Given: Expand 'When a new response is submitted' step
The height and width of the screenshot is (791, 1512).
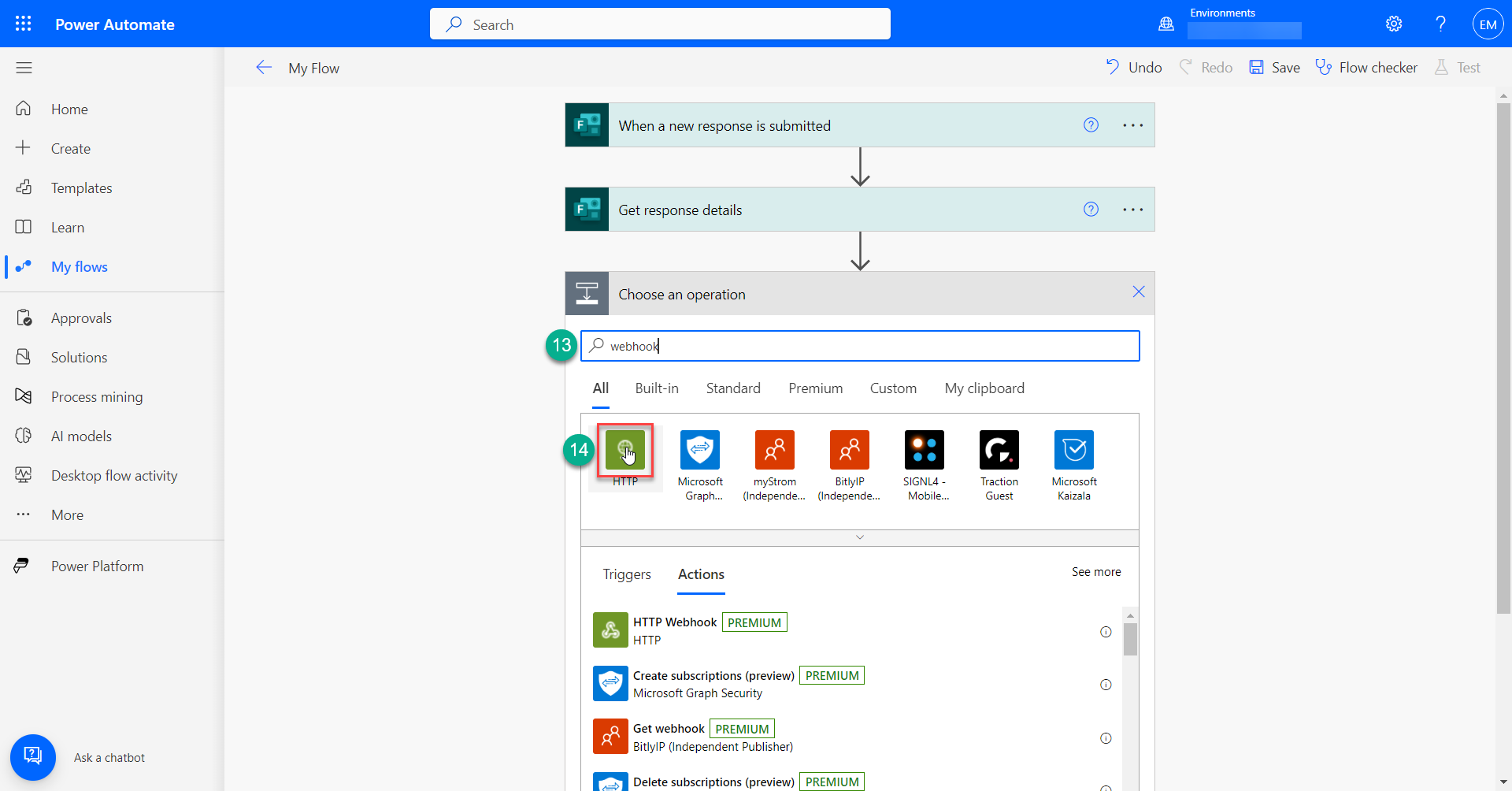Looking at the screenshot, I should tap(859, 125).
